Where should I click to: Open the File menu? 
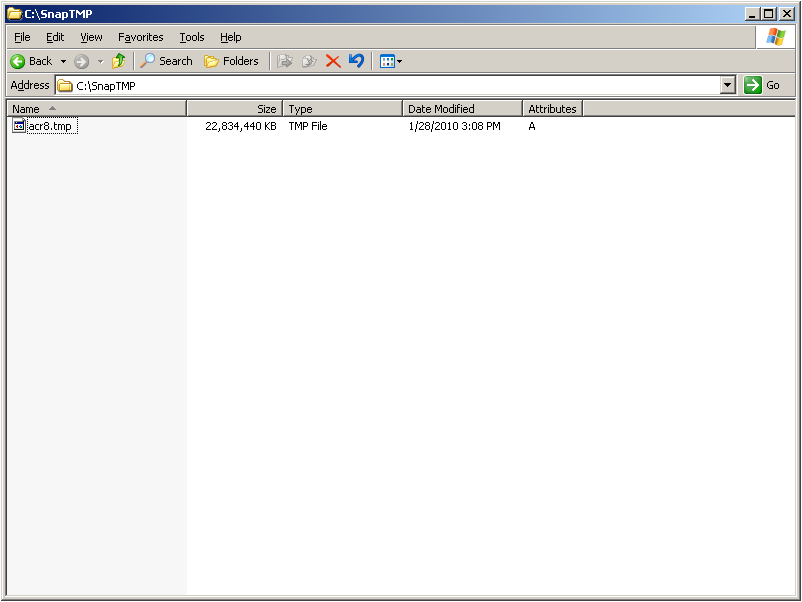click(22, 37)
